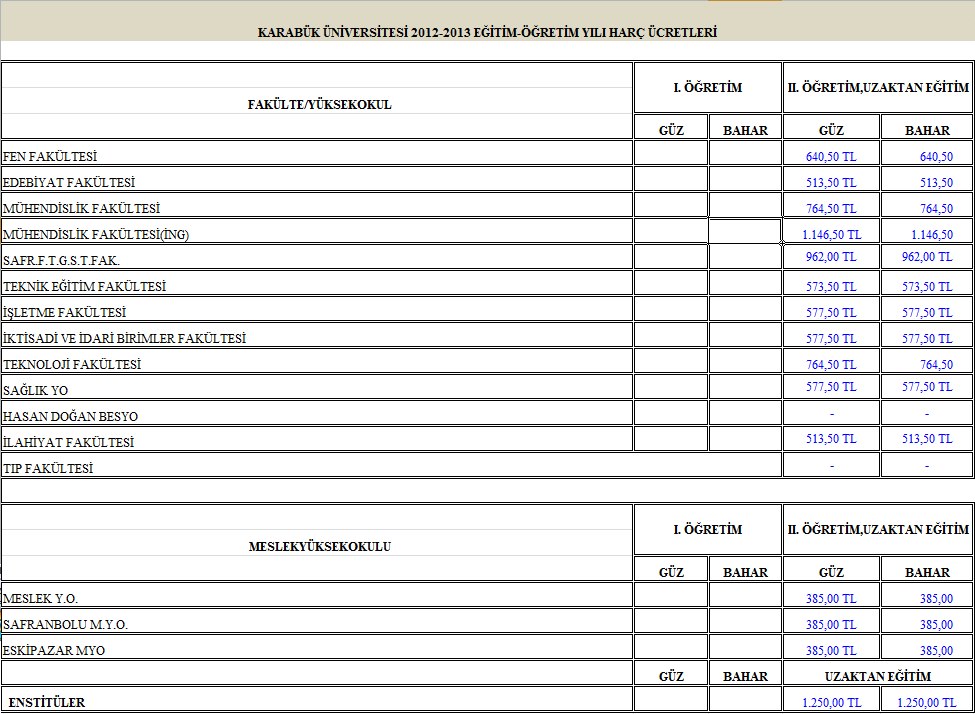The width and height of the screenshot is (975, 714).
Task: Select empty I. ÖĞRETİM BAHAR cell for MESLEK Y.O.
Action: click(x=745, y=595)
